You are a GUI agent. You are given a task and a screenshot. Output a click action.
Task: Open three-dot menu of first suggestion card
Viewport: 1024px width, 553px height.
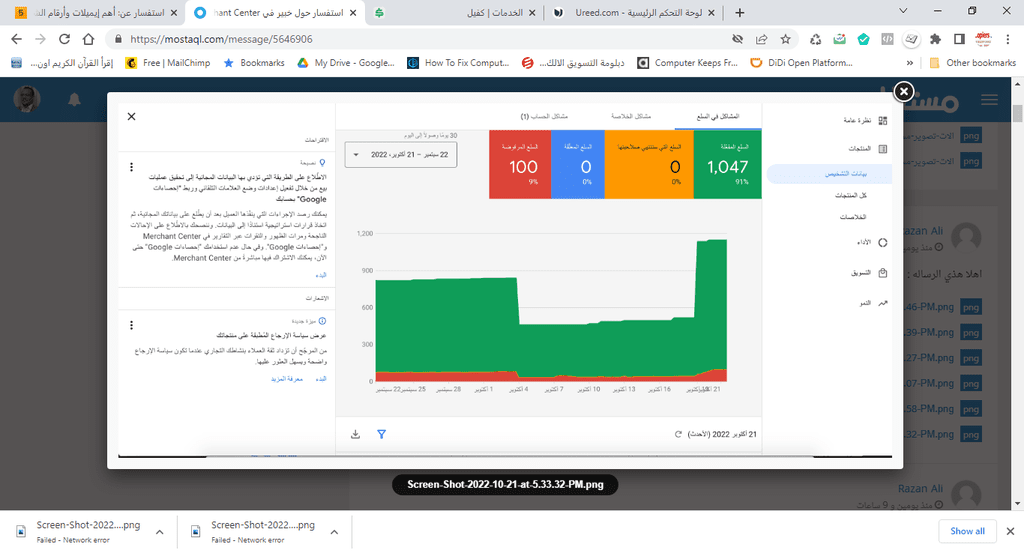tap(131, 167)
